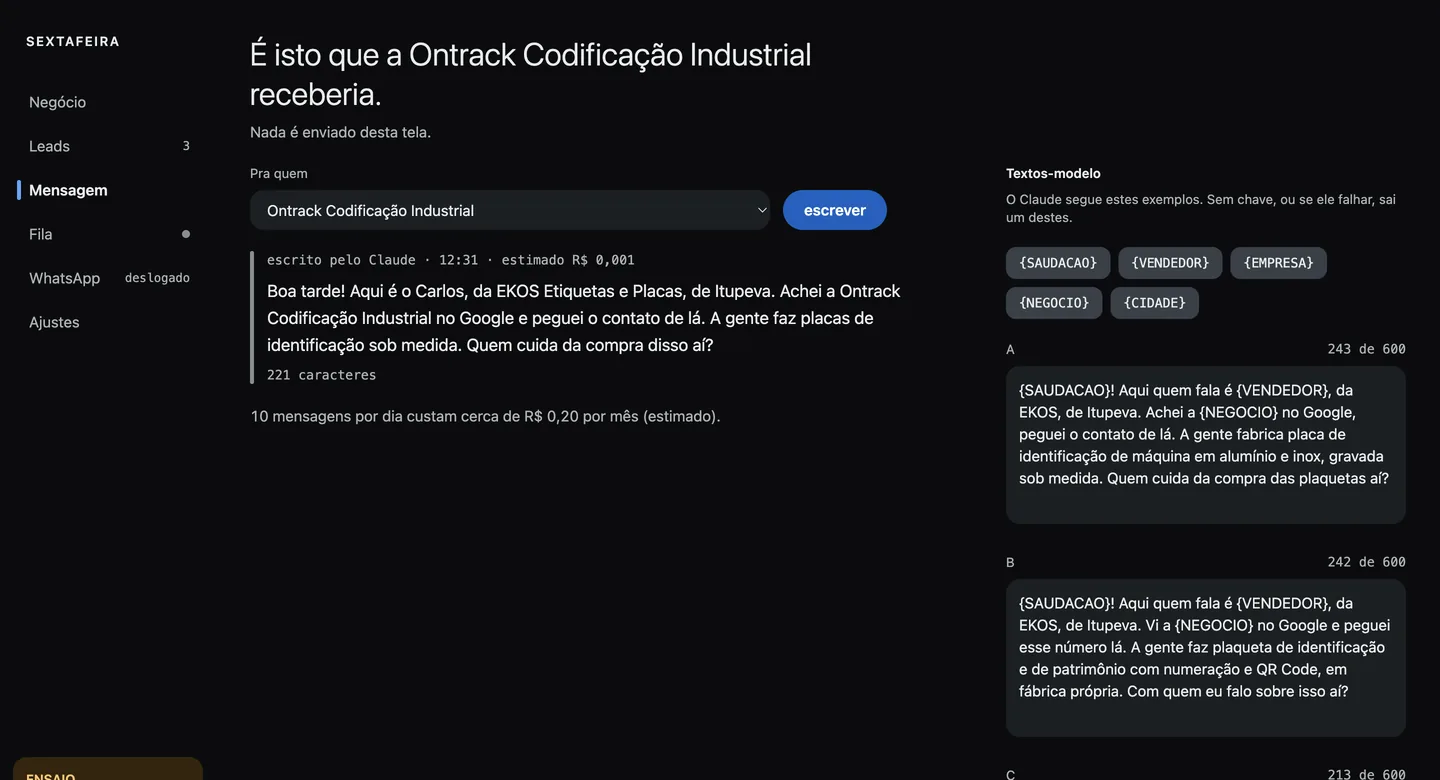Click the SEXTAFEIRA logo text

[x=73, y=42]
